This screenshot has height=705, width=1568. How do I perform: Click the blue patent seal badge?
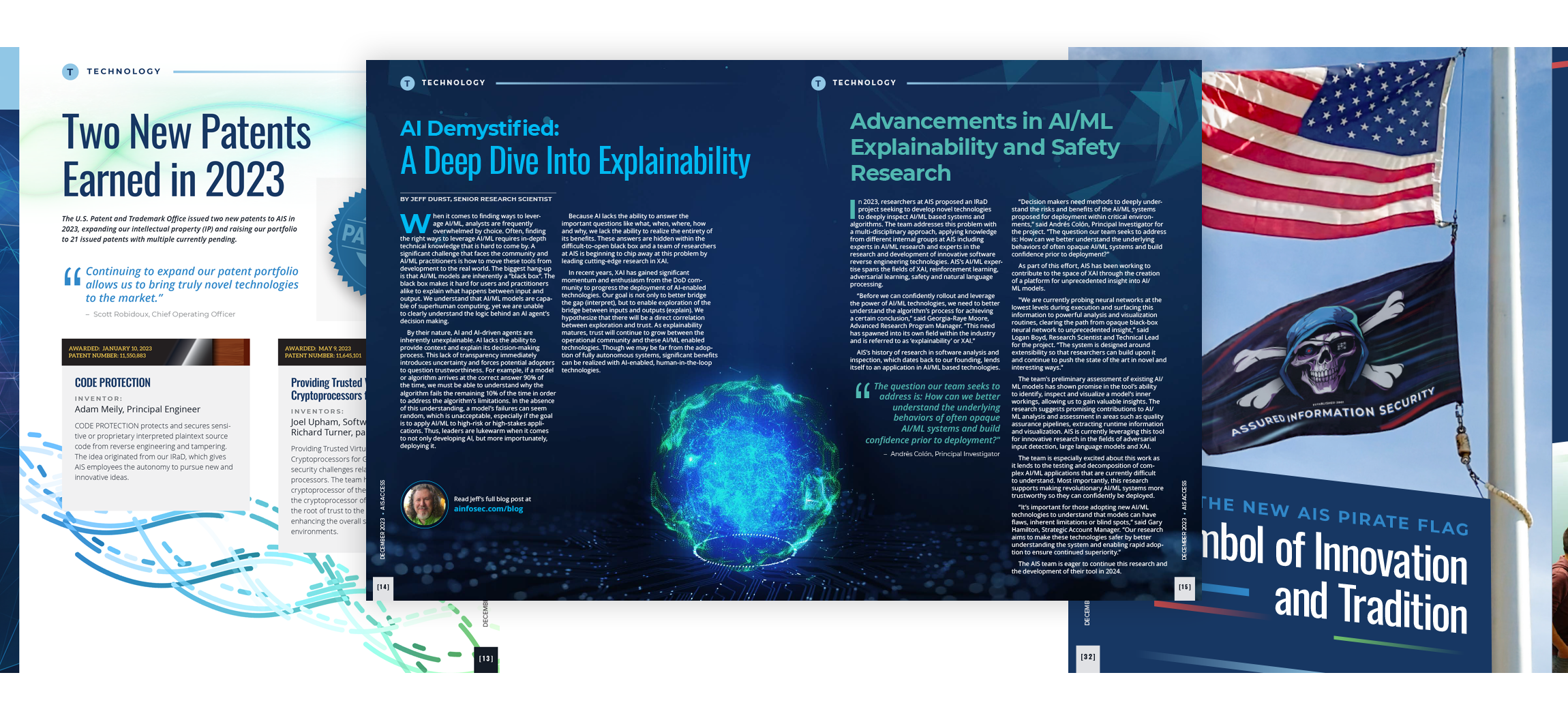347,242
